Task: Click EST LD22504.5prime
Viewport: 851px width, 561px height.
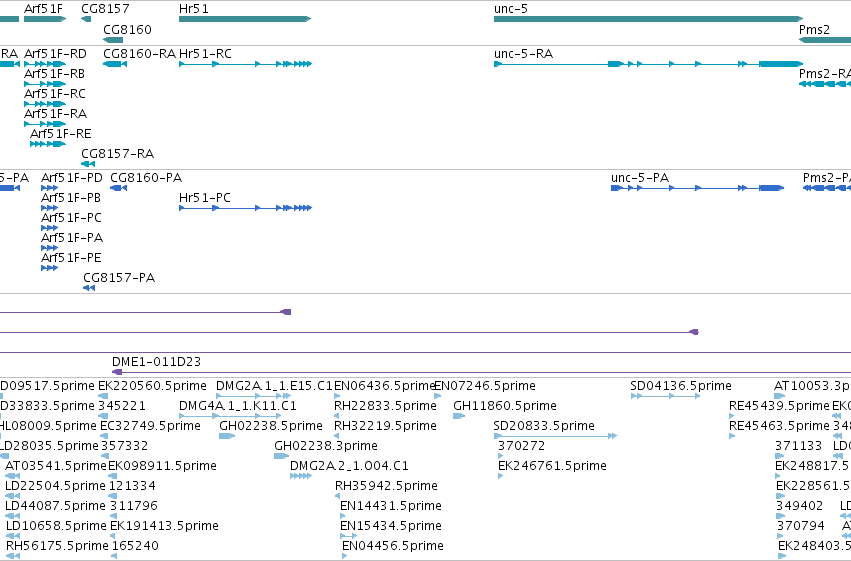Action: pos(55,486)
